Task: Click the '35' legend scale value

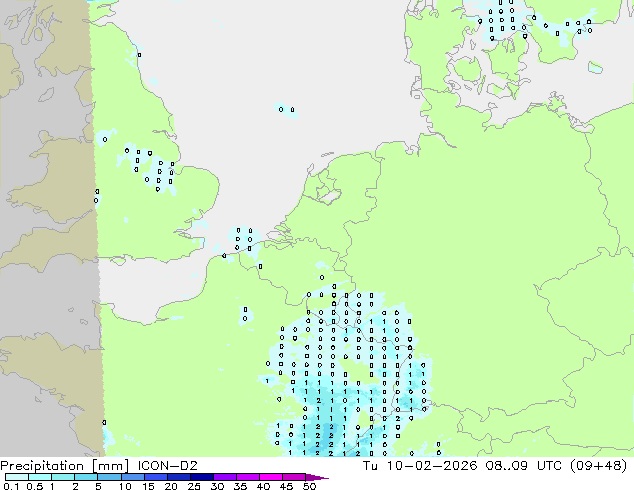Action: [240, 486]
